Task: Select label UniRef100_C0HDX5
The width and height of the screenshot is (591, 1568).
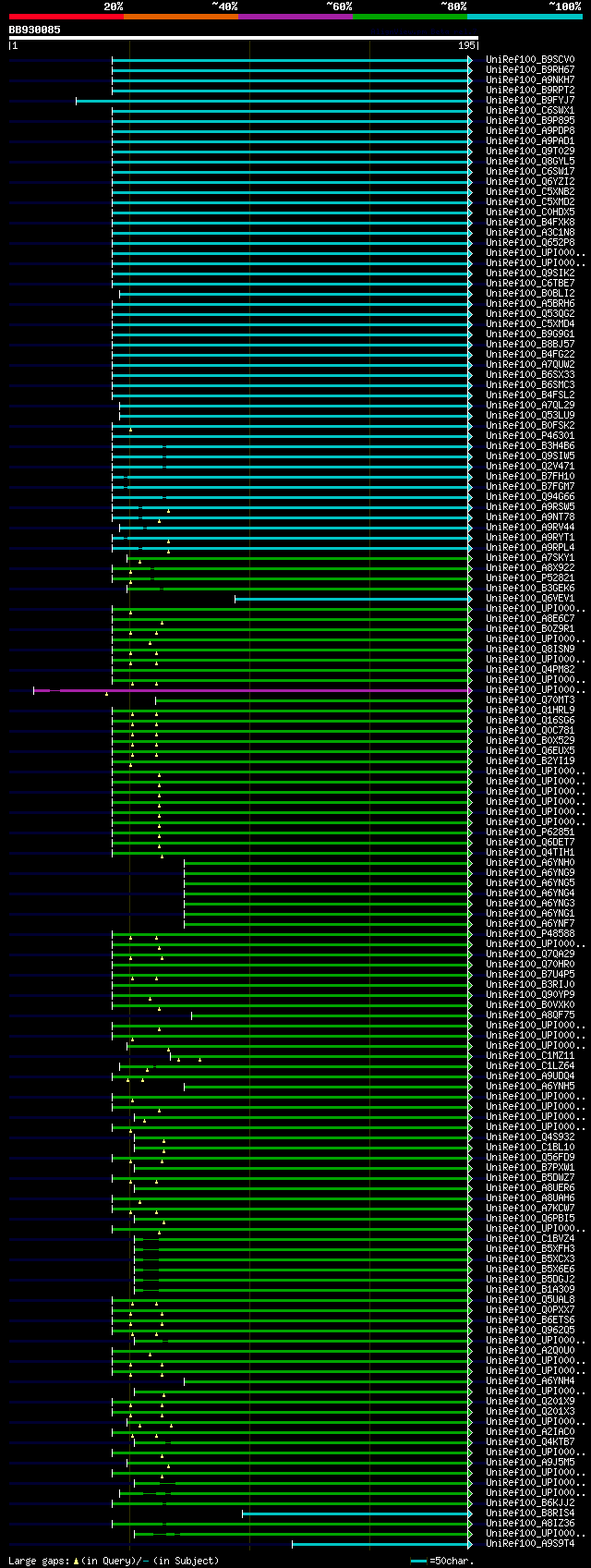Action: [x=530, y=213]
